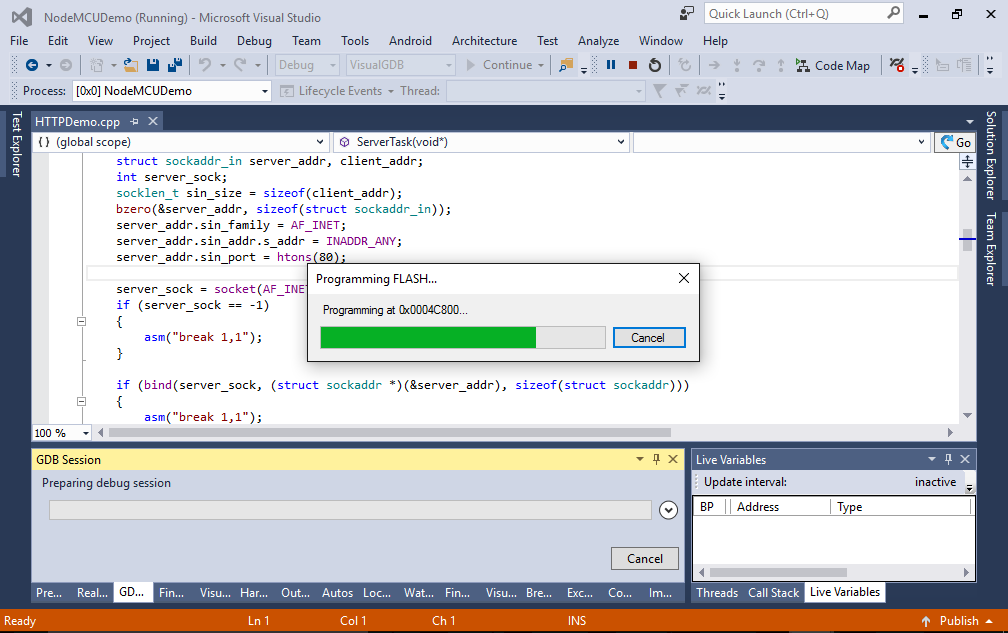Collapse the if (server_sock == -1) code block
The image size is (1008, 633).
[x=82, y=321]
